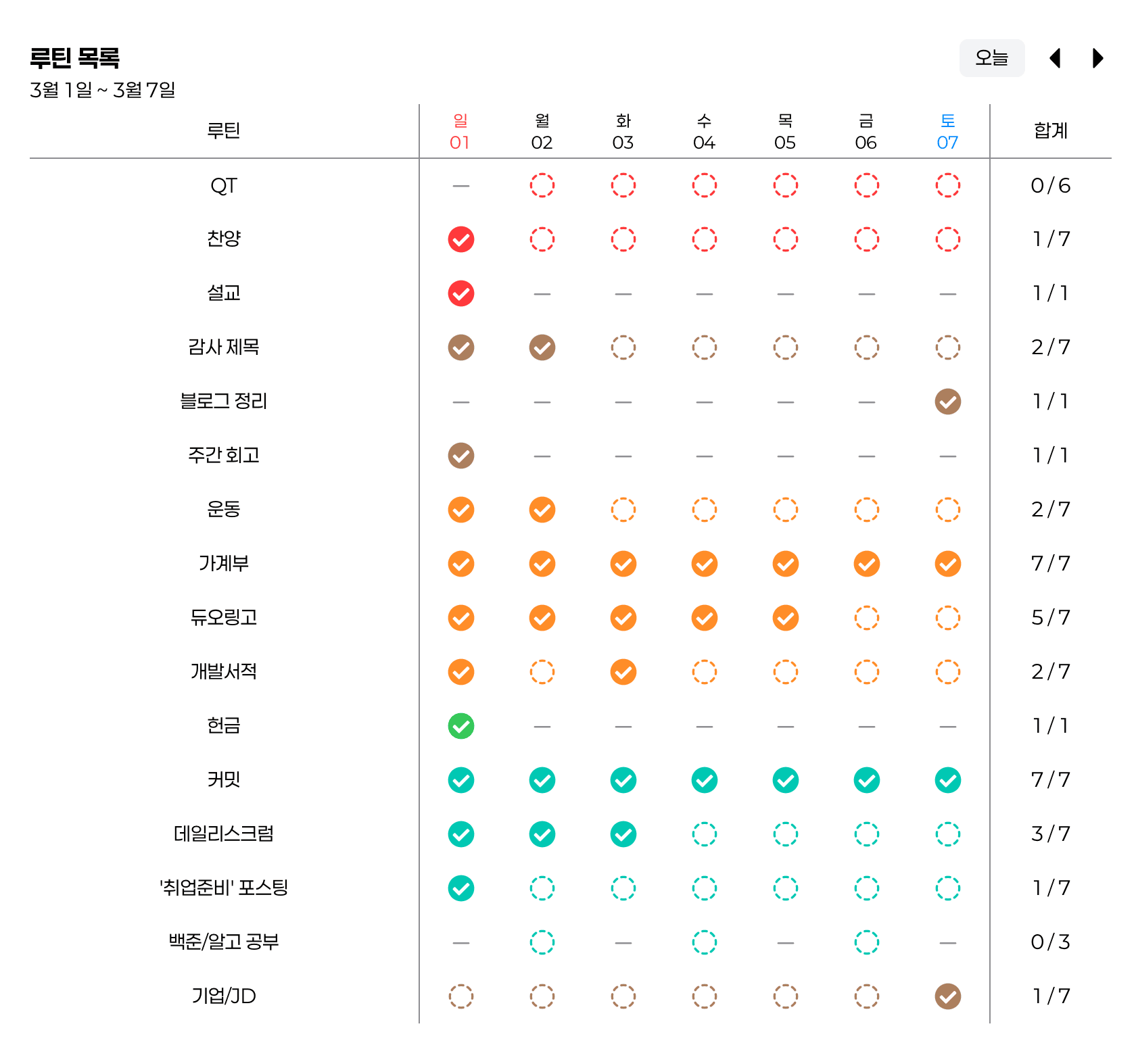Uncheck 가계부 on Thursday 05
The height and width of the screenshot is (1064, 1136).
(786, 564)
